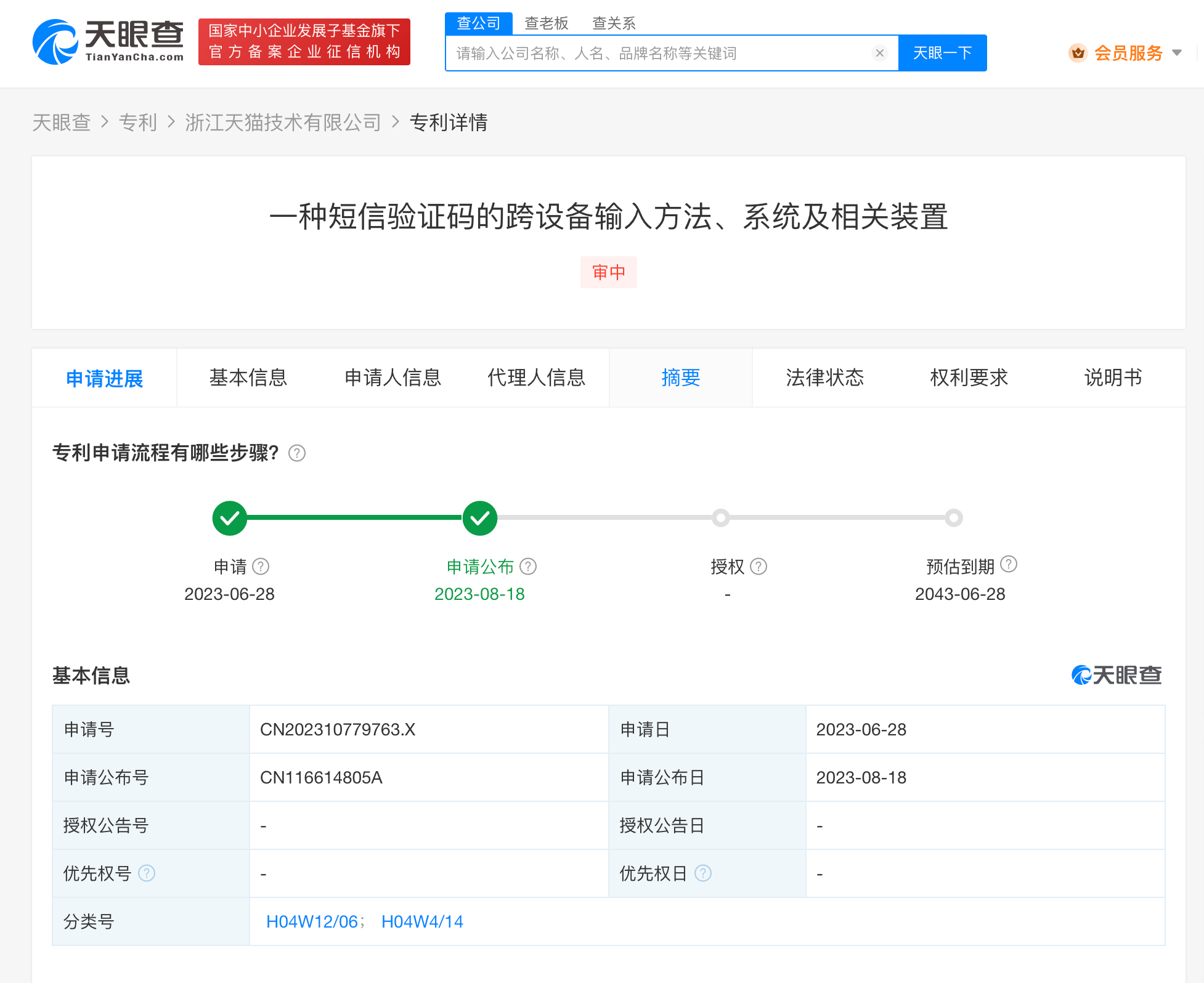
Task: Open the 摘要 tab
Action: 680,377
